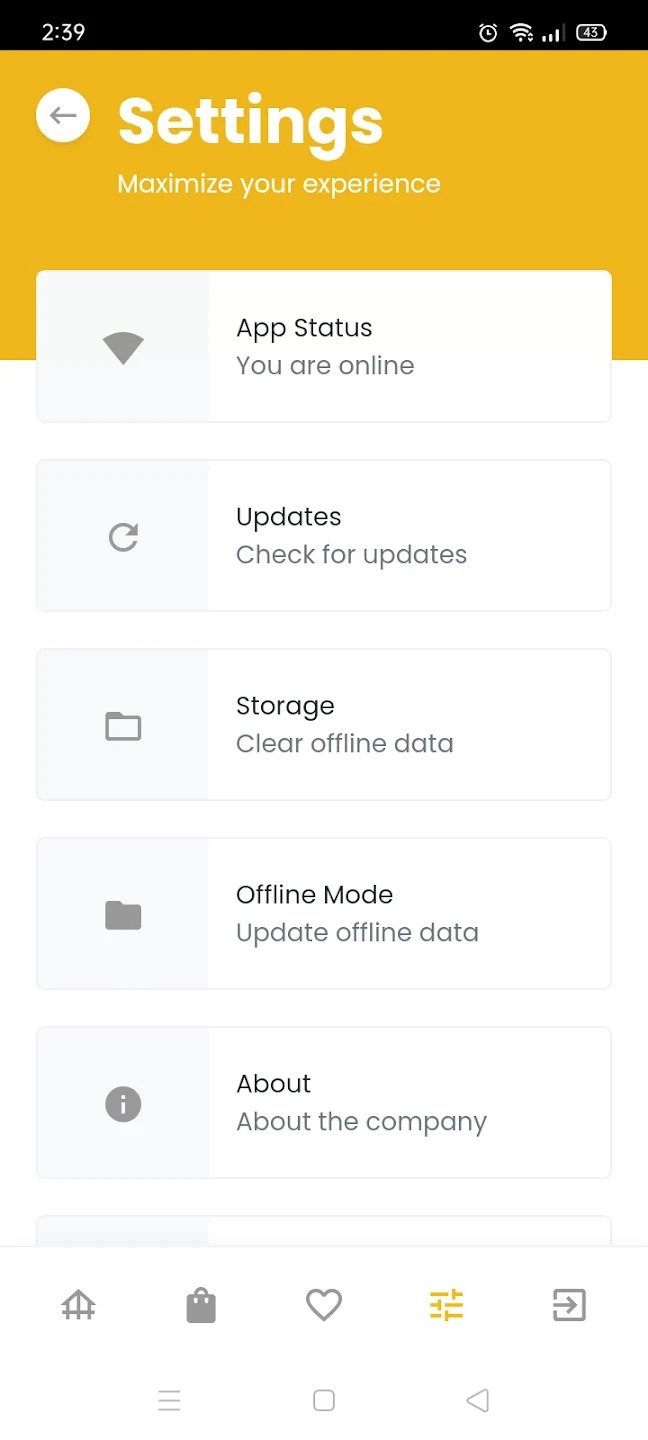Tap the wifi icon in App Status
This screenshot has height=1440, width=648.
[x=123, y=347]
